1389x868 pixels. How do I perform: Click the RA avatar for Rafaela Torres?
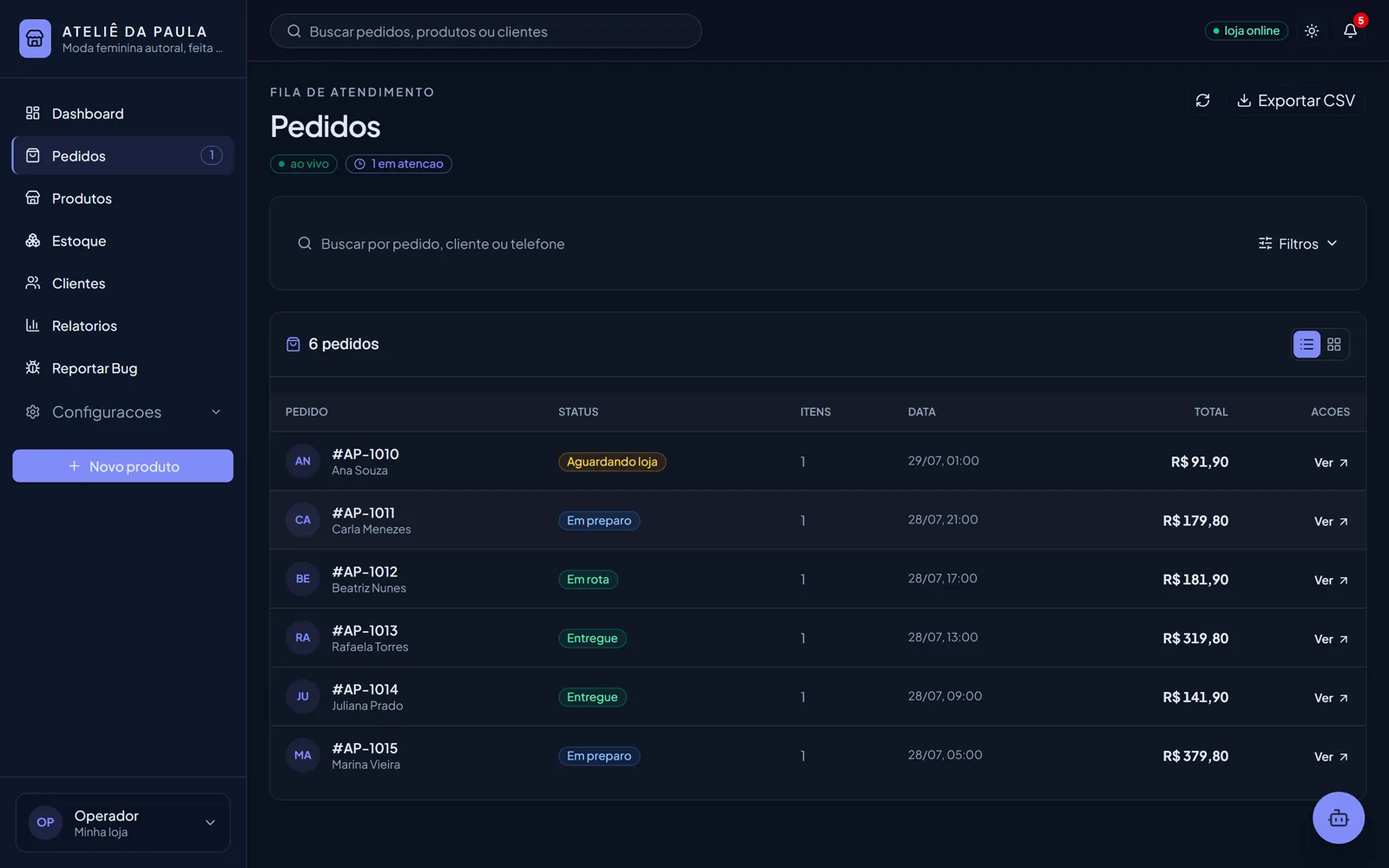[303, 638]
